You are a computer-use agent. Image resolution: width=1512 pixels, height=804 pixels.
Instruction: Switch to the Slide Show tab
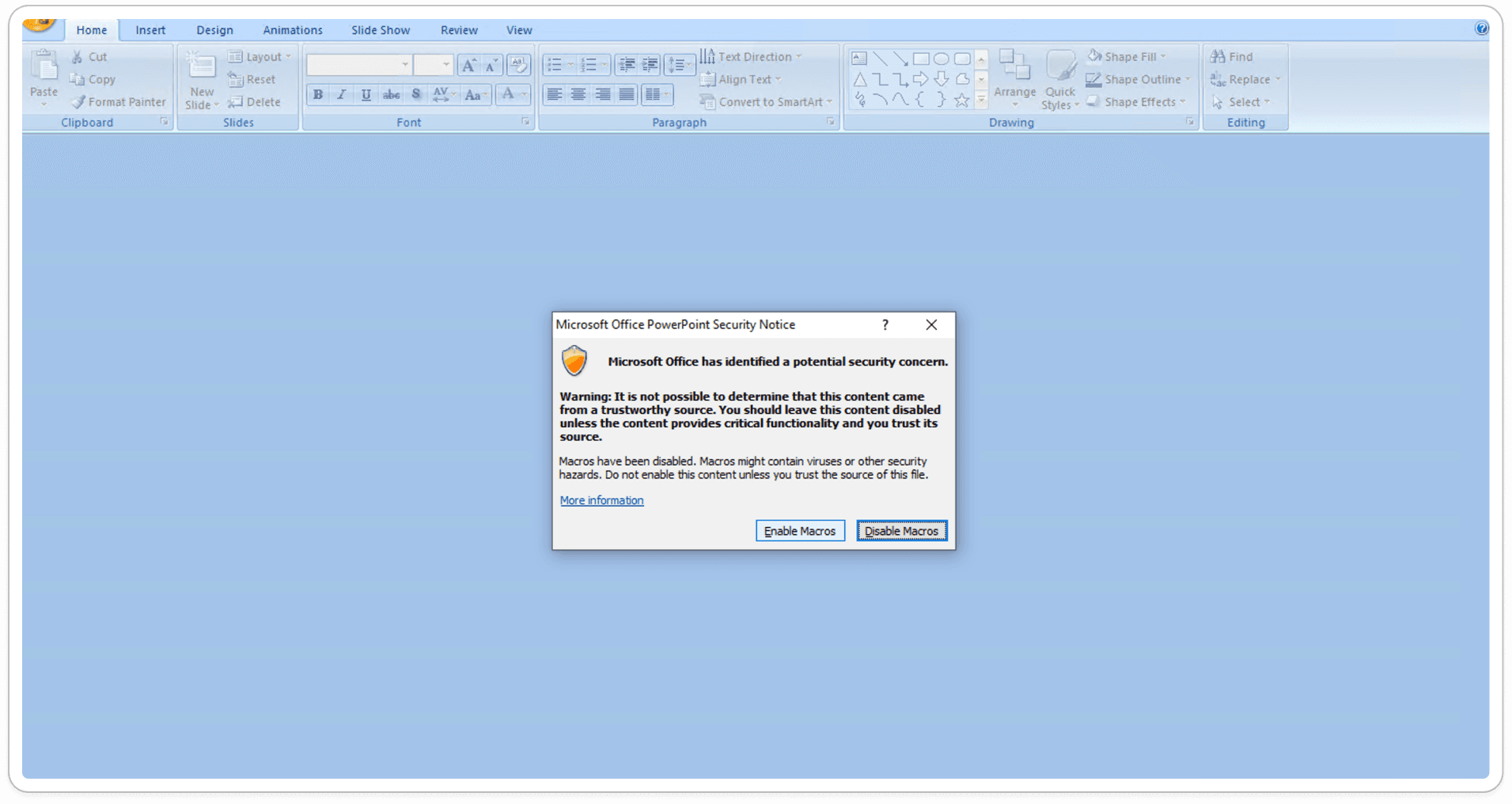(381, 30)
